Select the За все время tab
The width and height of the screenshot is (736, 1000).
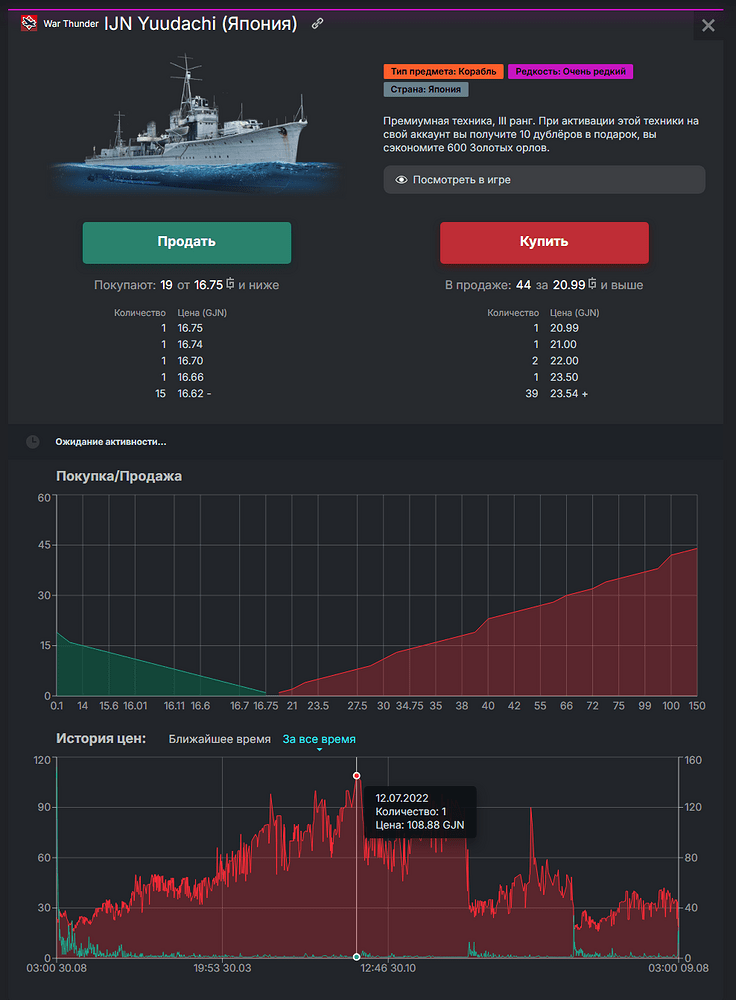[319, 740]
